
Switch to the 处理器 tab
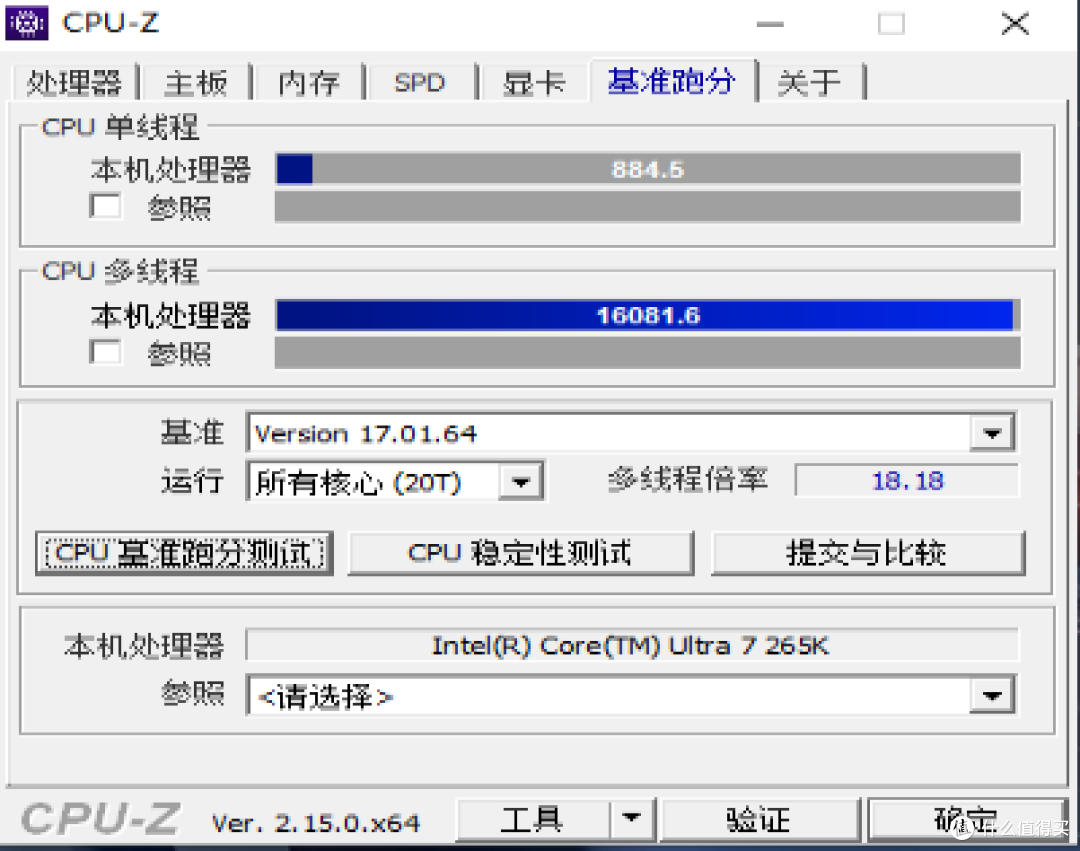click(x=74, y=83)
